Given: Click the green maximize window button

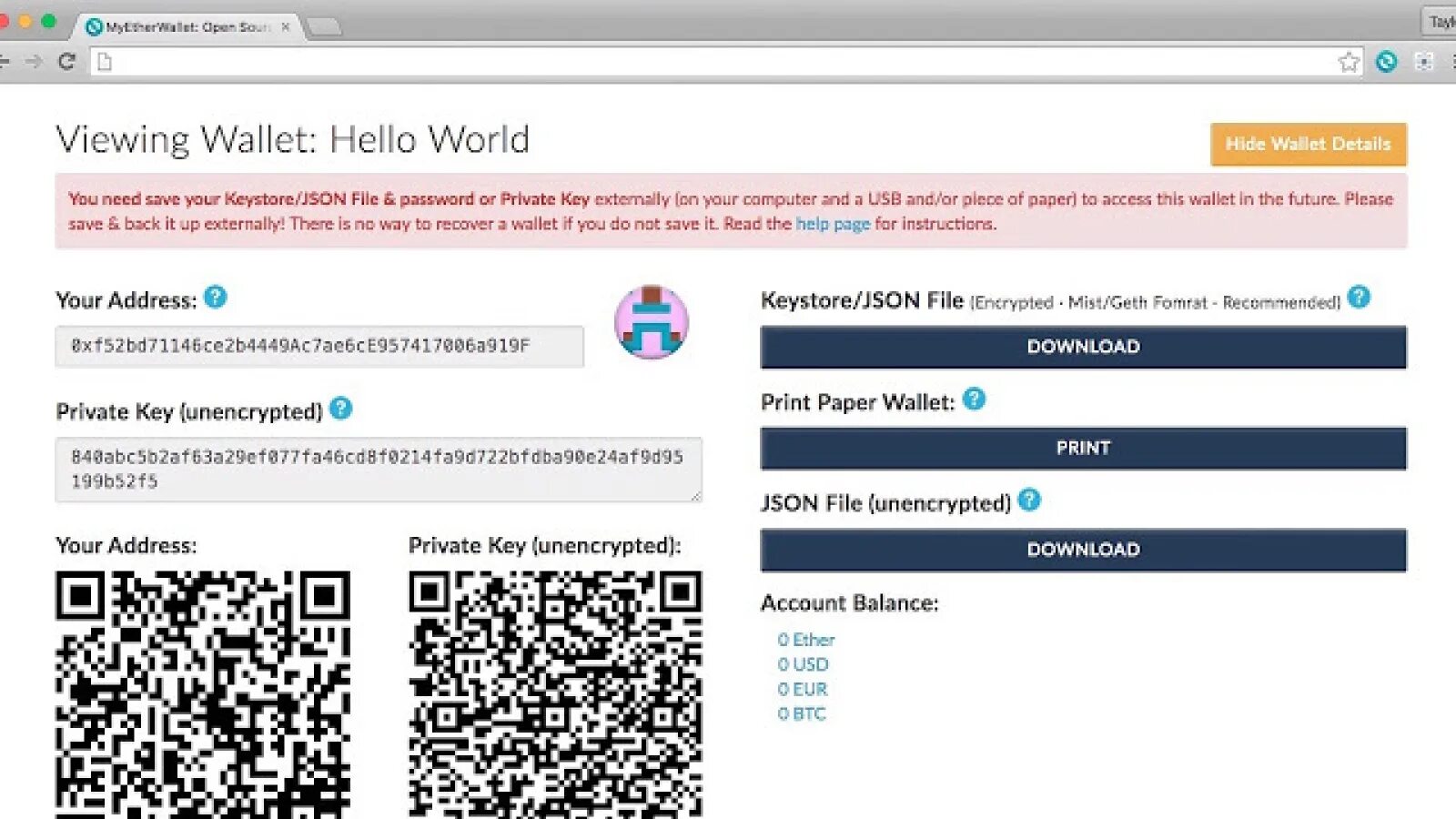Looking at the screenshot, I should 48,21.
